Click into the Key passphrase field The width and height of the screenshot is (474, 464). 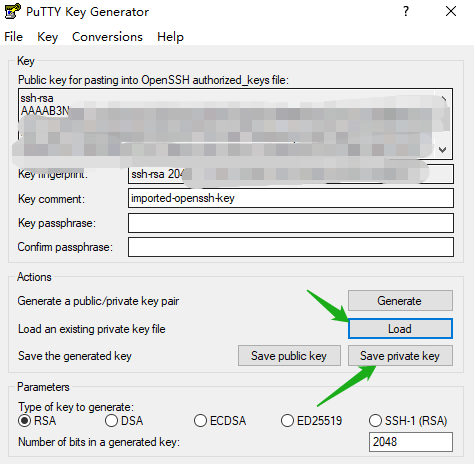[291, 223]
